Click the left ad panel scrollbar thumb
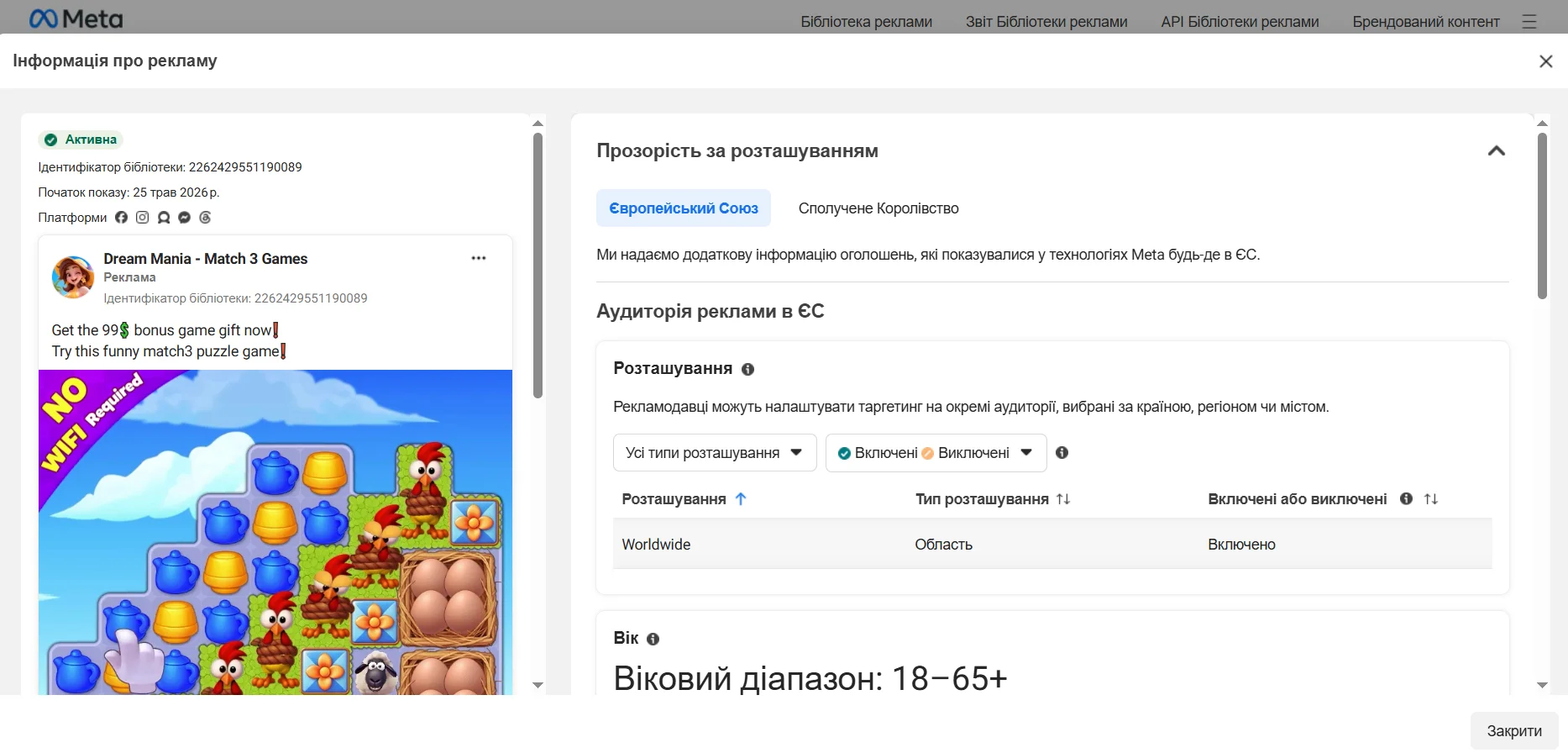 pyautogui.click(x=538, y=266)
